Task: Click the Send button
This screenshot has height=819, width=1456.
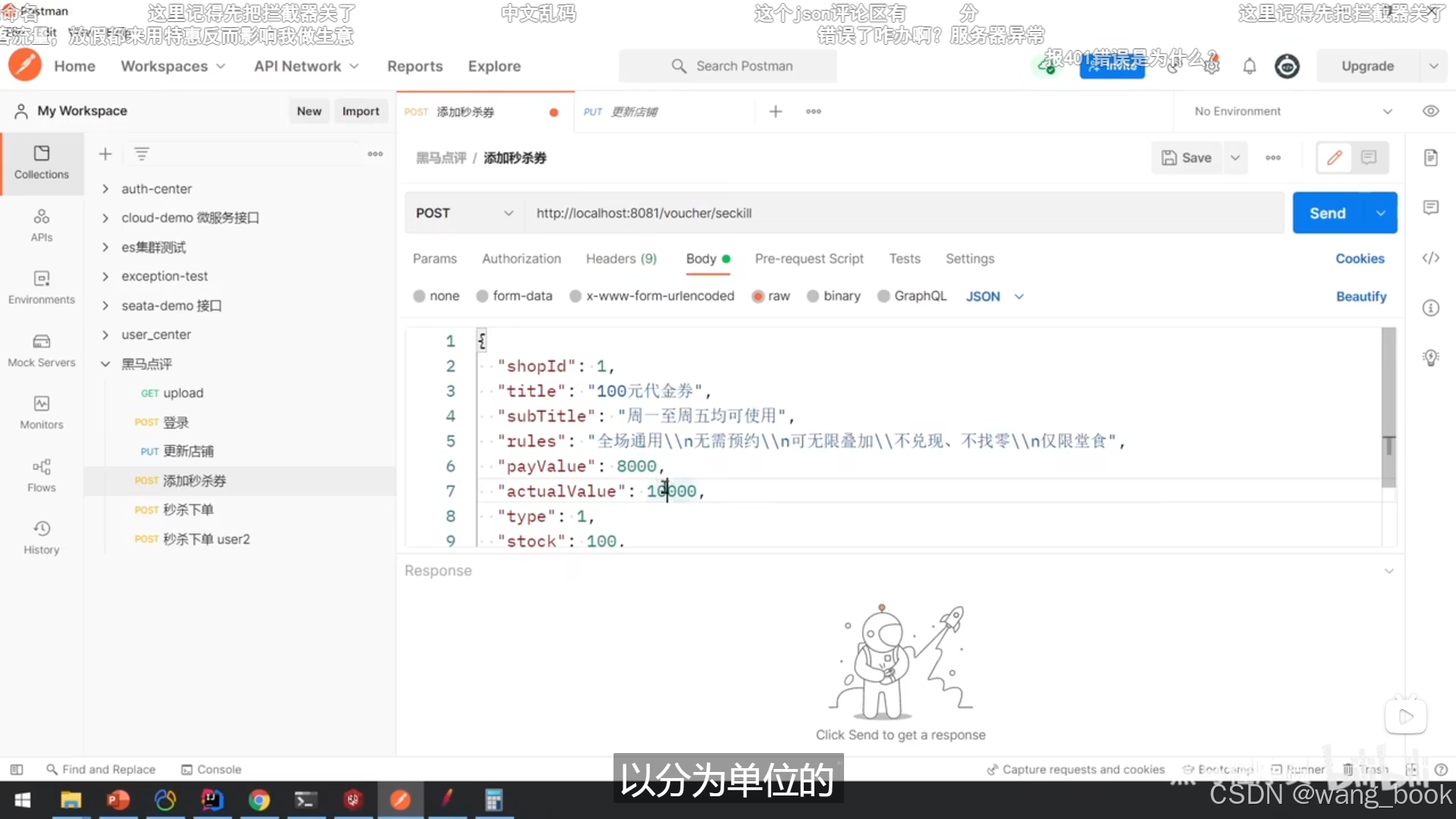Action: pyautogui.click(x=1326, y=213)
